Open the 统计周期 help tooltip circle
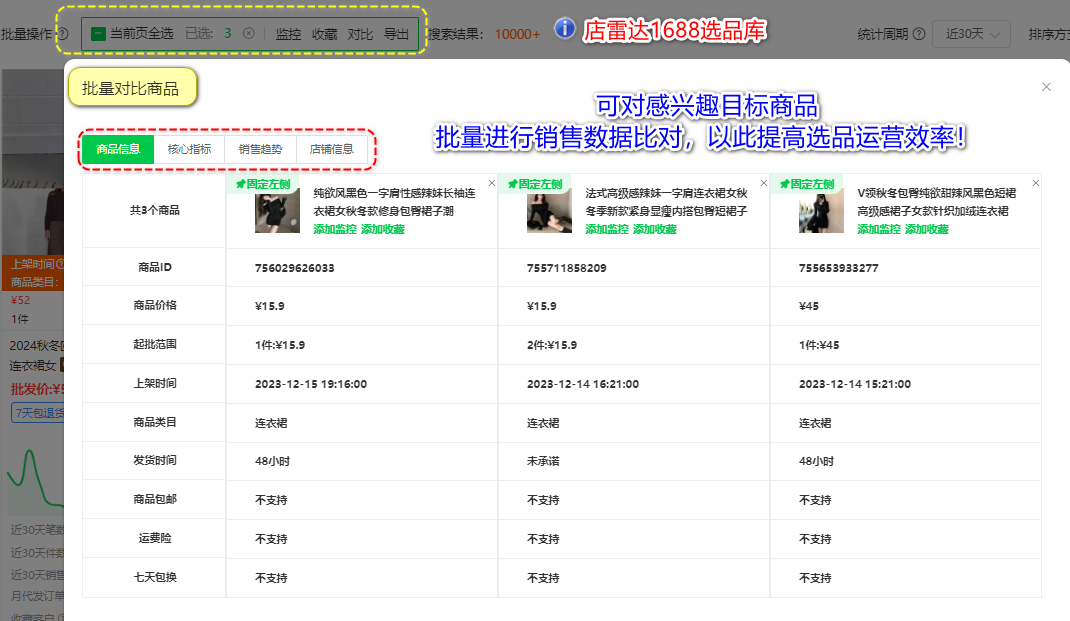The image size is (1070, 621). (x=917, y=33)
